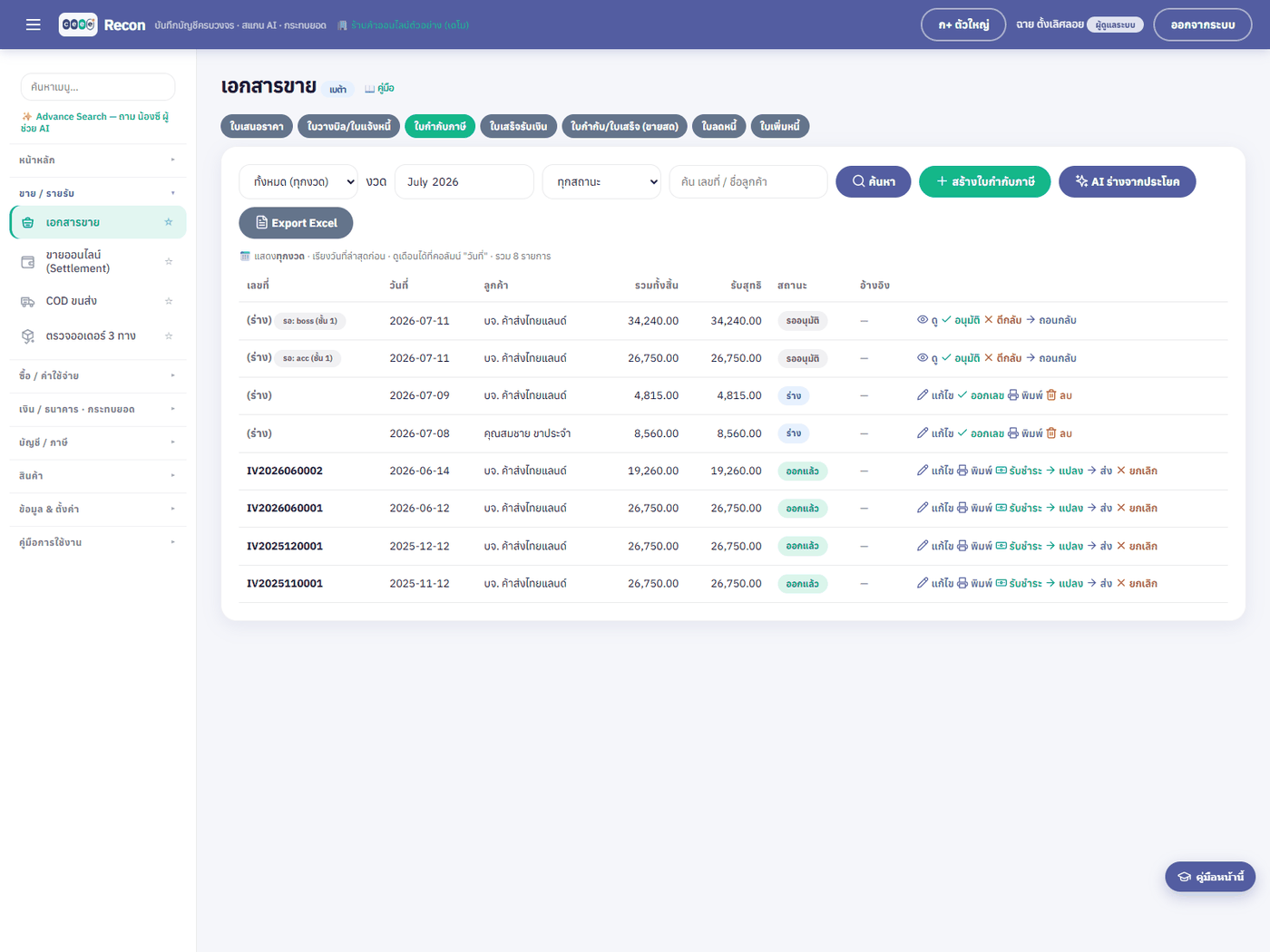Expand the หน้าหลัก sidebar section
Image resolution: width=1270 pixels, height=952 pixels.
coord(98,160)
